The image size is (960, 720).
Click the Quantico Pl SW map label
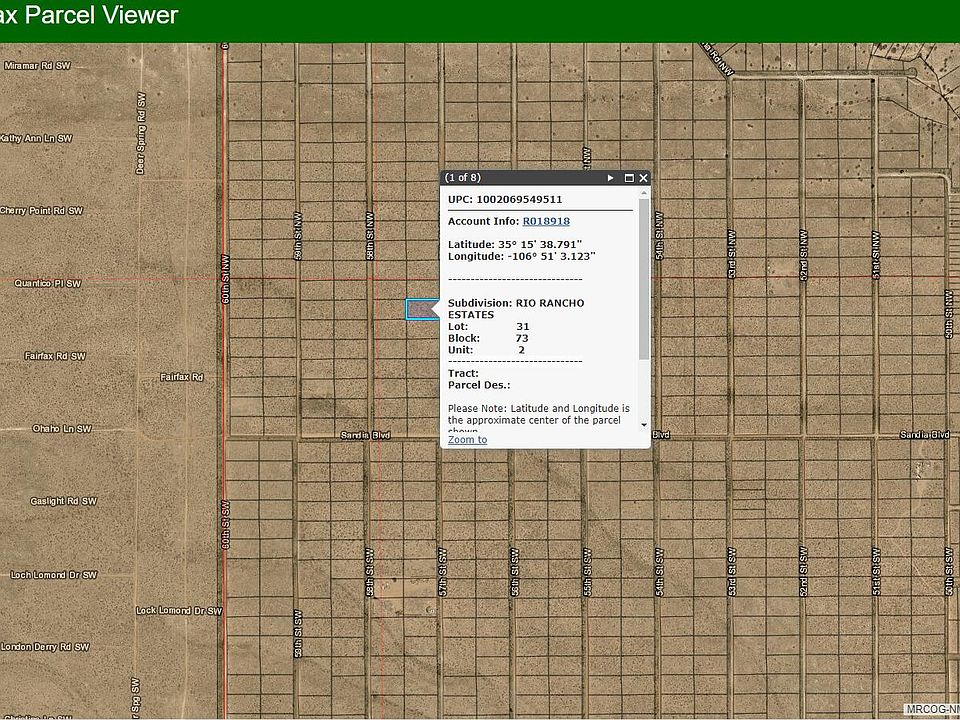point(47,284)
